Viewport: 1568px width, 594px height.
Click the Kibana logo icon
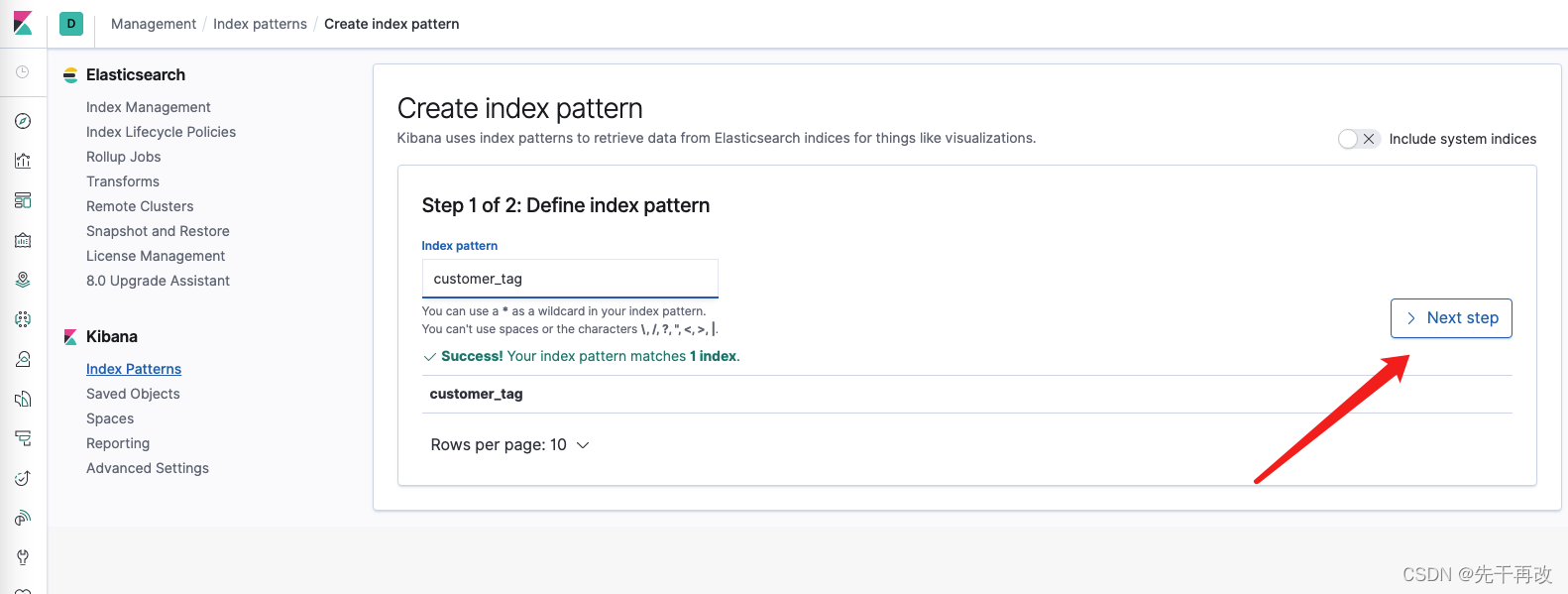(x=23, y=23)
